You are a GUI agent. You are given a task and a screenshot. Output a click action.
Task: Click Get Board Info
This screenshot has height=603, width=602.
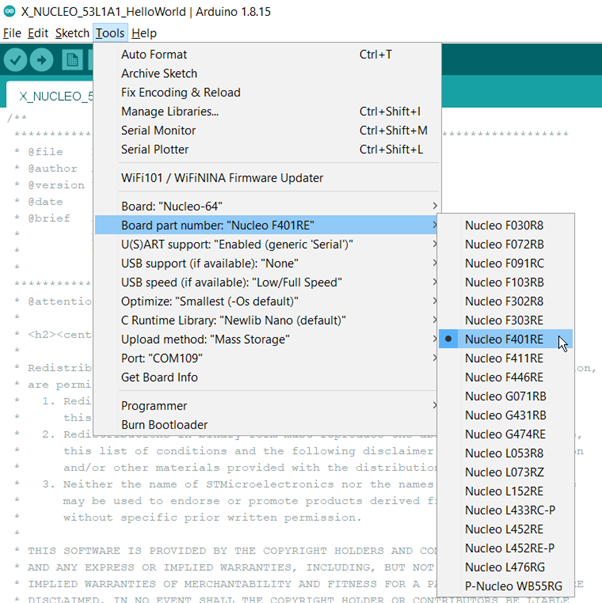pos(266,377)
